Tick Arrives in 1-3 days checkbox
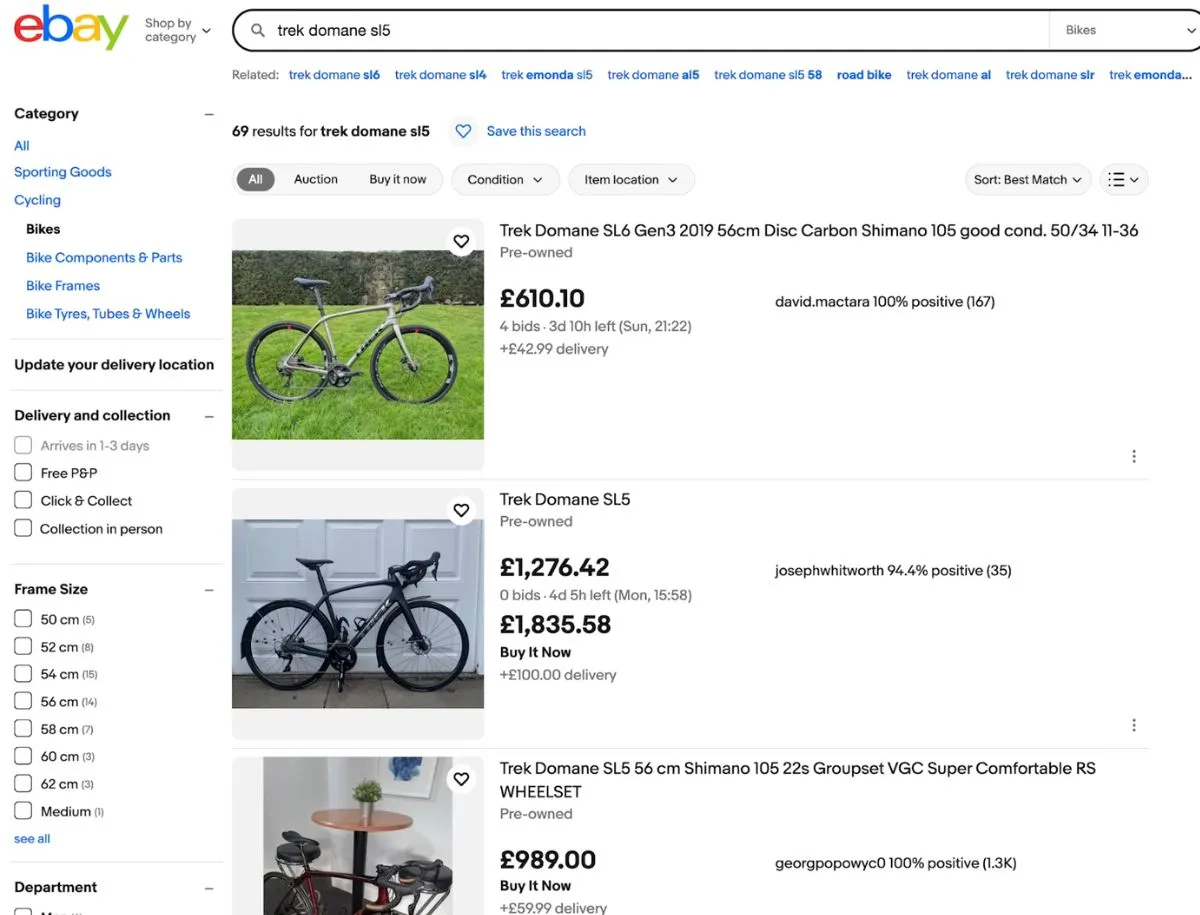Image resolution: width=1200 pixels, height=915 pixels. click(x=23, y=445)
